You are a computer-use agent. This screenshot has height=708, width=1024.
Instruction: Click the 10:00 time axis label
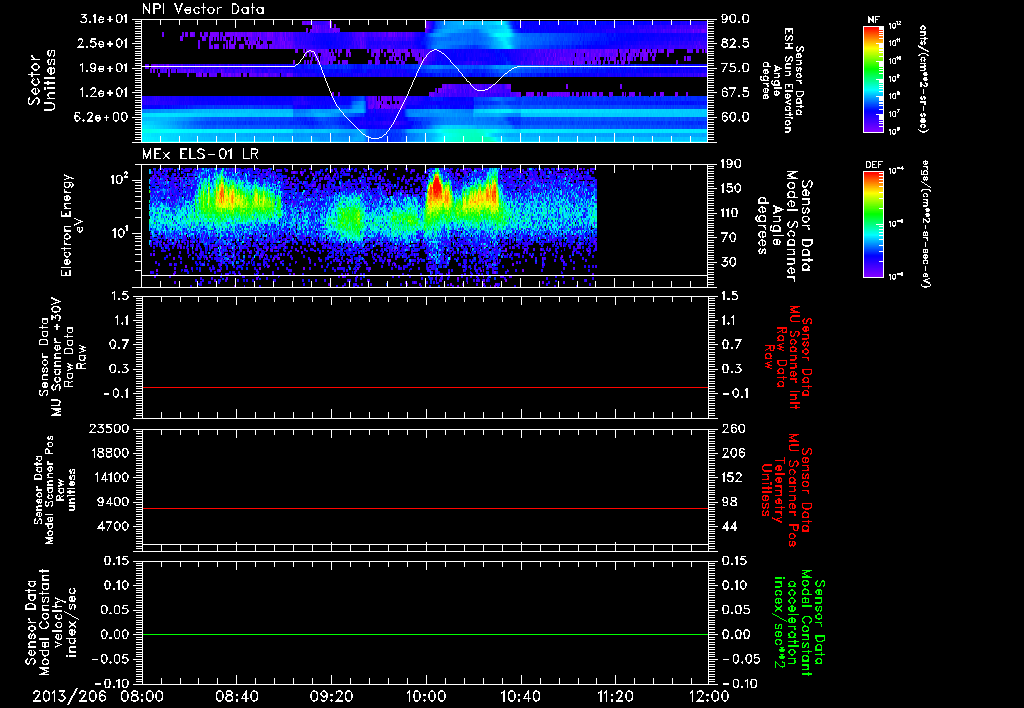tap(426, 696)
